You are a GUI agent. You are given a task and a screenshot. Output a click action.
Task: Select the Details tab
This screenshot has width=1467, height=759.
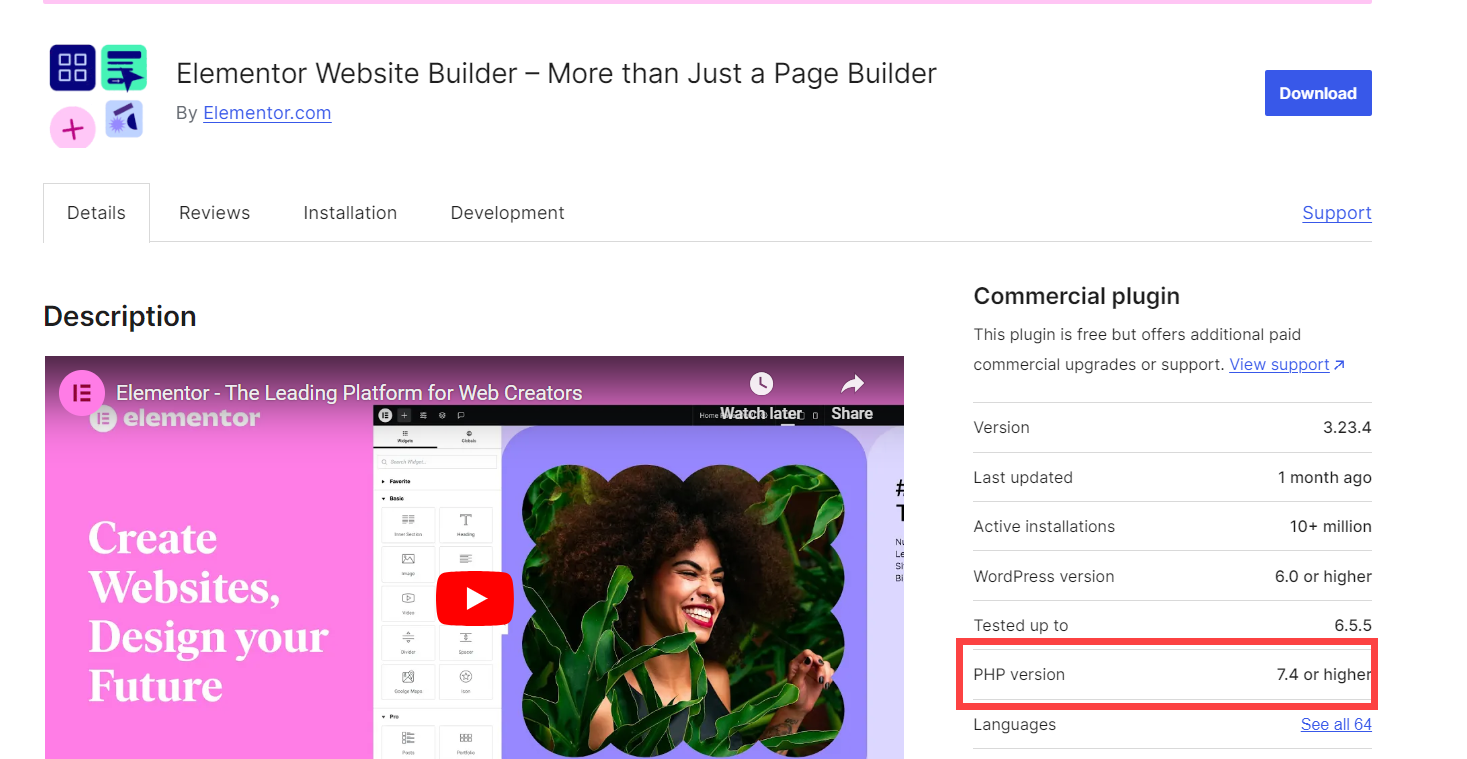[96, 213]
